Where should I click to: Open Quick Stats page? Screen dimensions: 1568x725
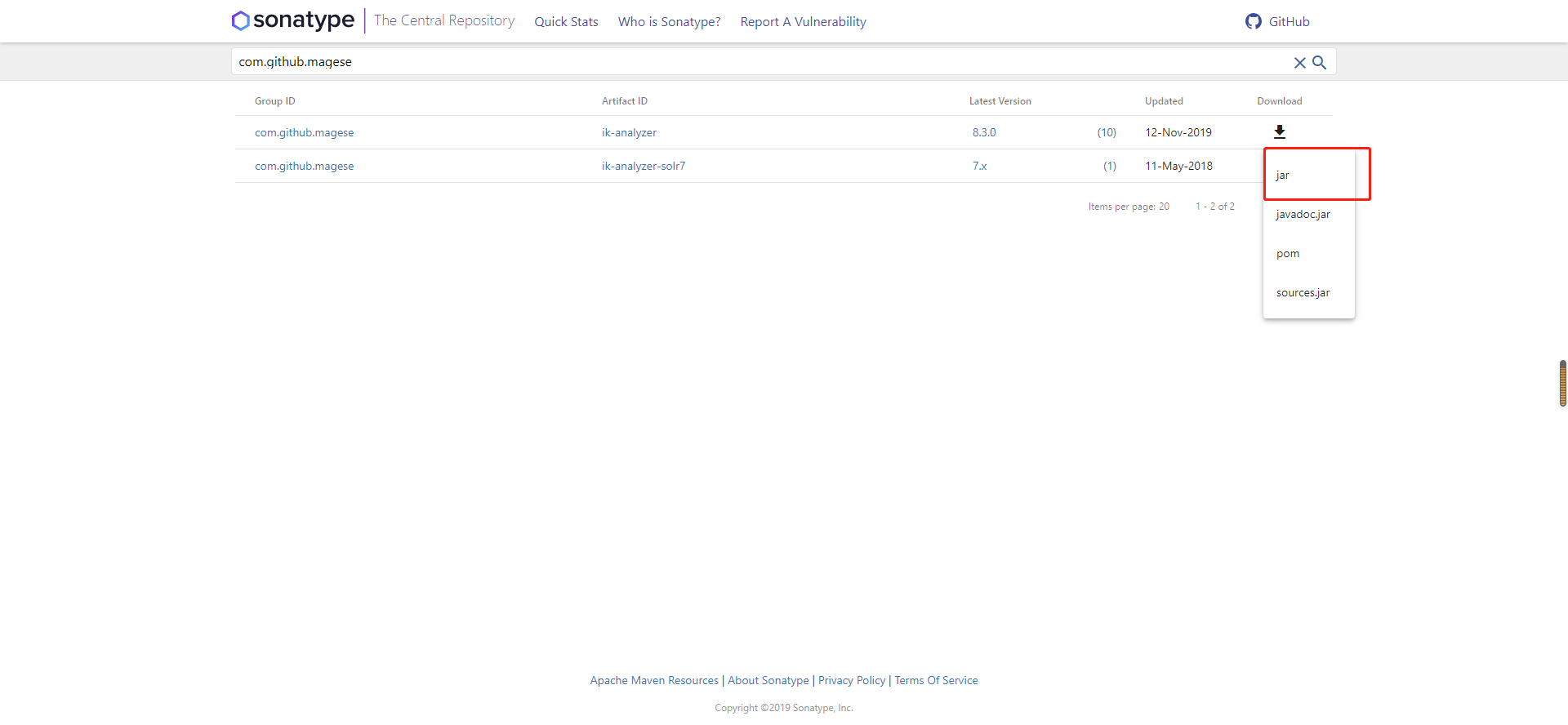(566, 22)
